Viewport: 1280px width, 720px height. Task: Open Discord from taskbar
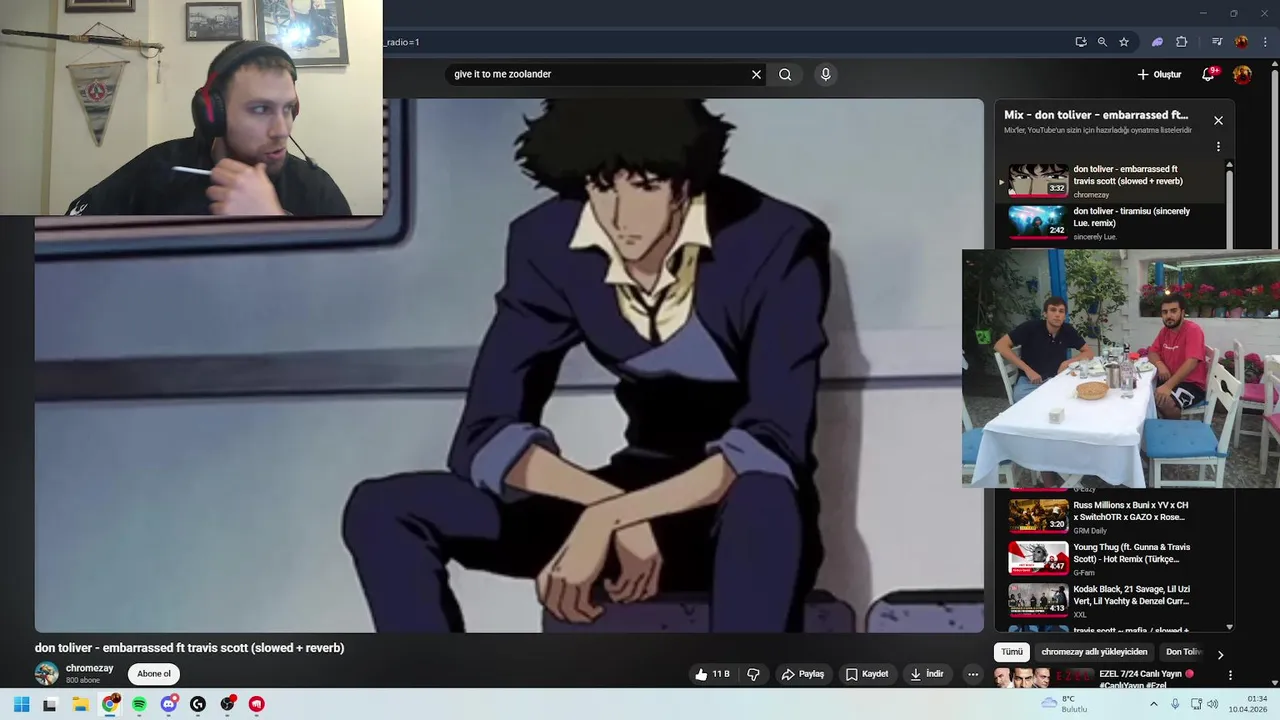pos(169,704)
